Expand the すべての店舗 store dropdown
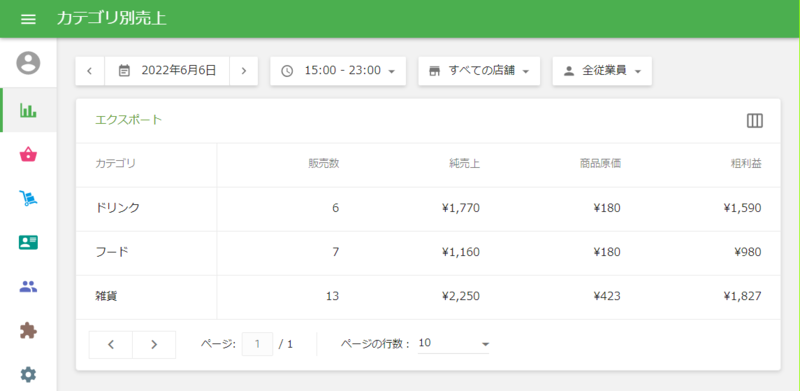Image resolution: width=800 pixels, height=391 pixels. tap(479, 71)
